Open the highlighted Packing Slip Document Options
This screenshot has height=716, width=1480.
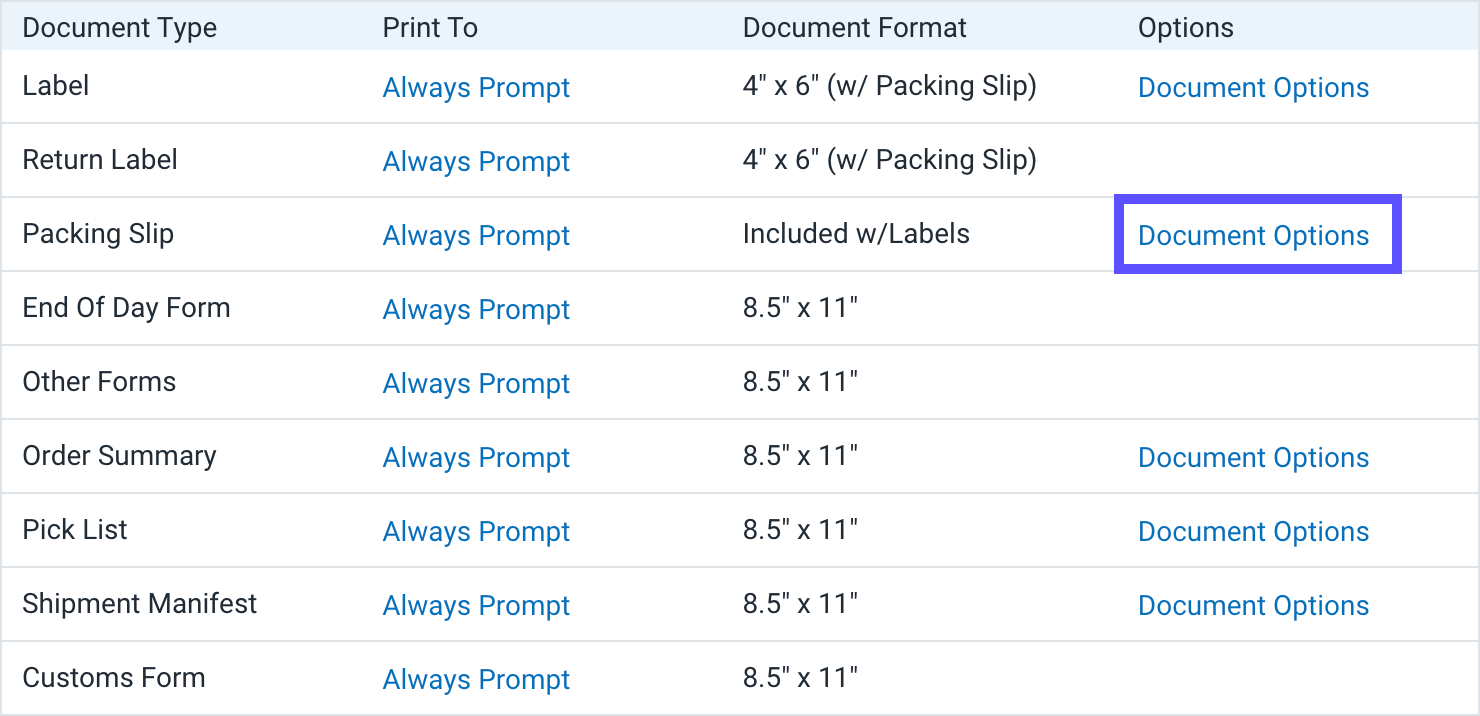point(1254,235)
